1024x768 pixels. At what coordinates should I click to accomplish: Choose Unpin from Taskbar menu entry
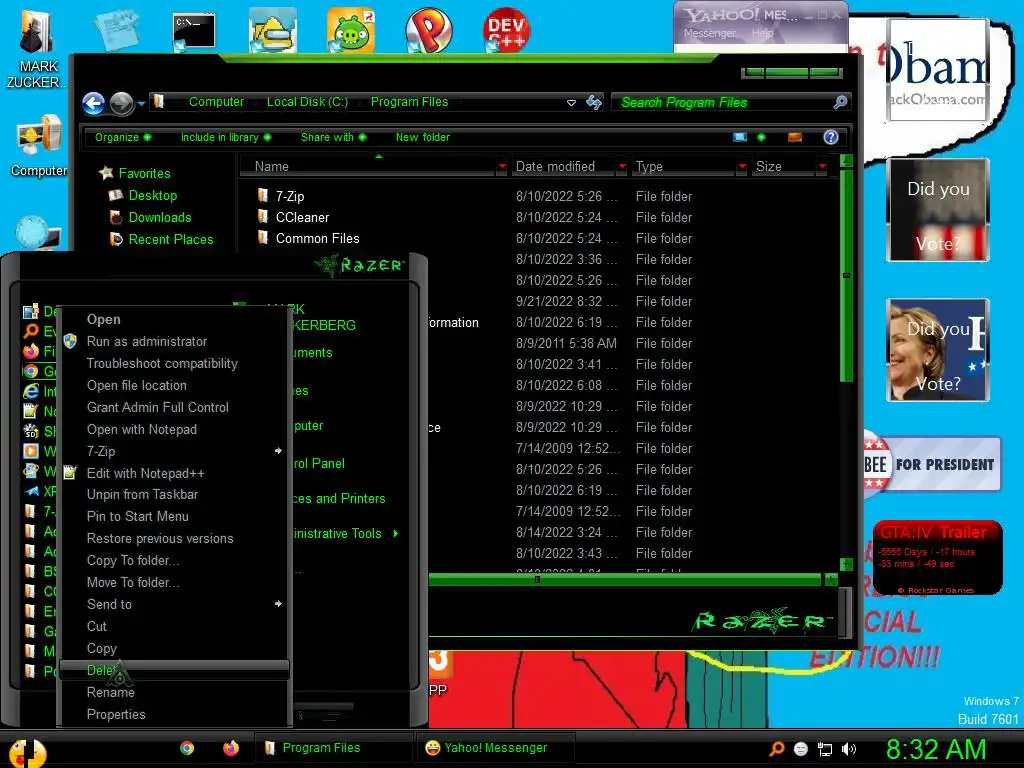pyautogui.click(x=174, y=494)
